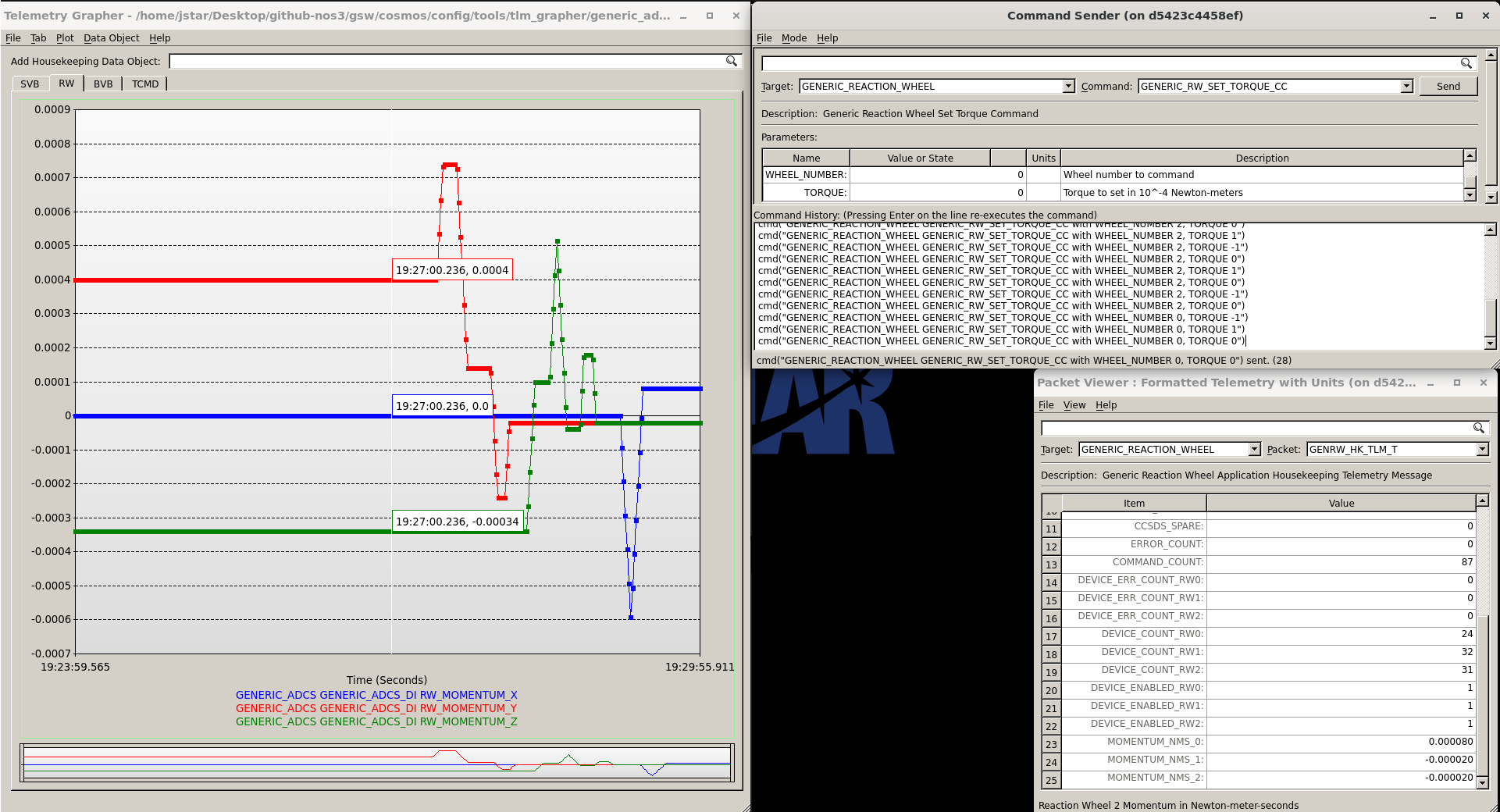1500x812 pixels.
Task: Click the search icon in Telemetry Grapher housekeeping field
Action: 732,61
